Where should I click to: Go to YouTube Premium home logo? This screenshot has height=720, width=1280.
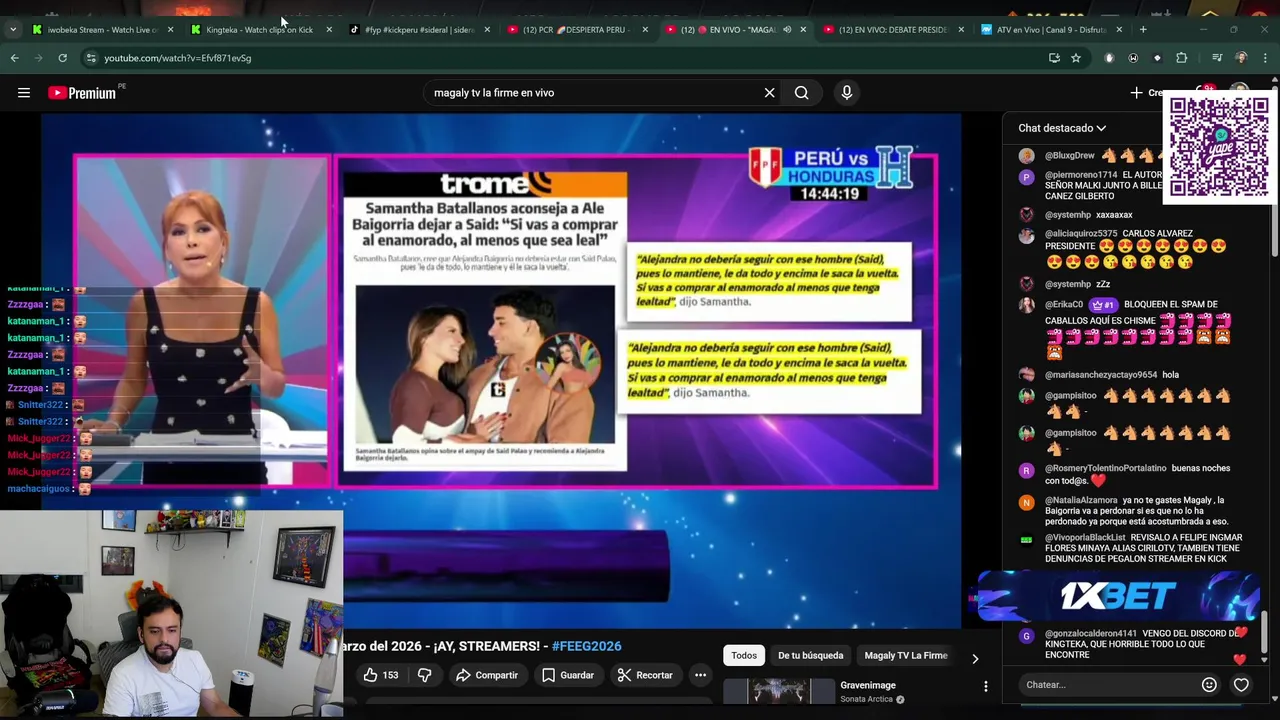click(x=82, y=93)
